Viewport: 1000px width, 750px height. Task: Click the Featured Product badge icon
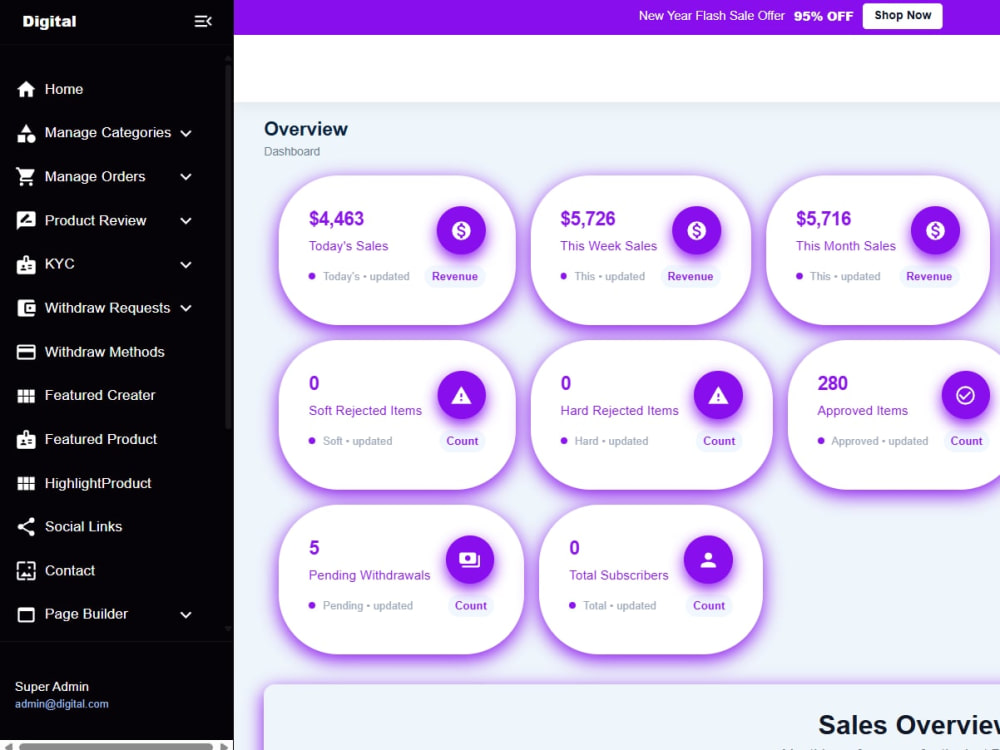coord(26,439)
